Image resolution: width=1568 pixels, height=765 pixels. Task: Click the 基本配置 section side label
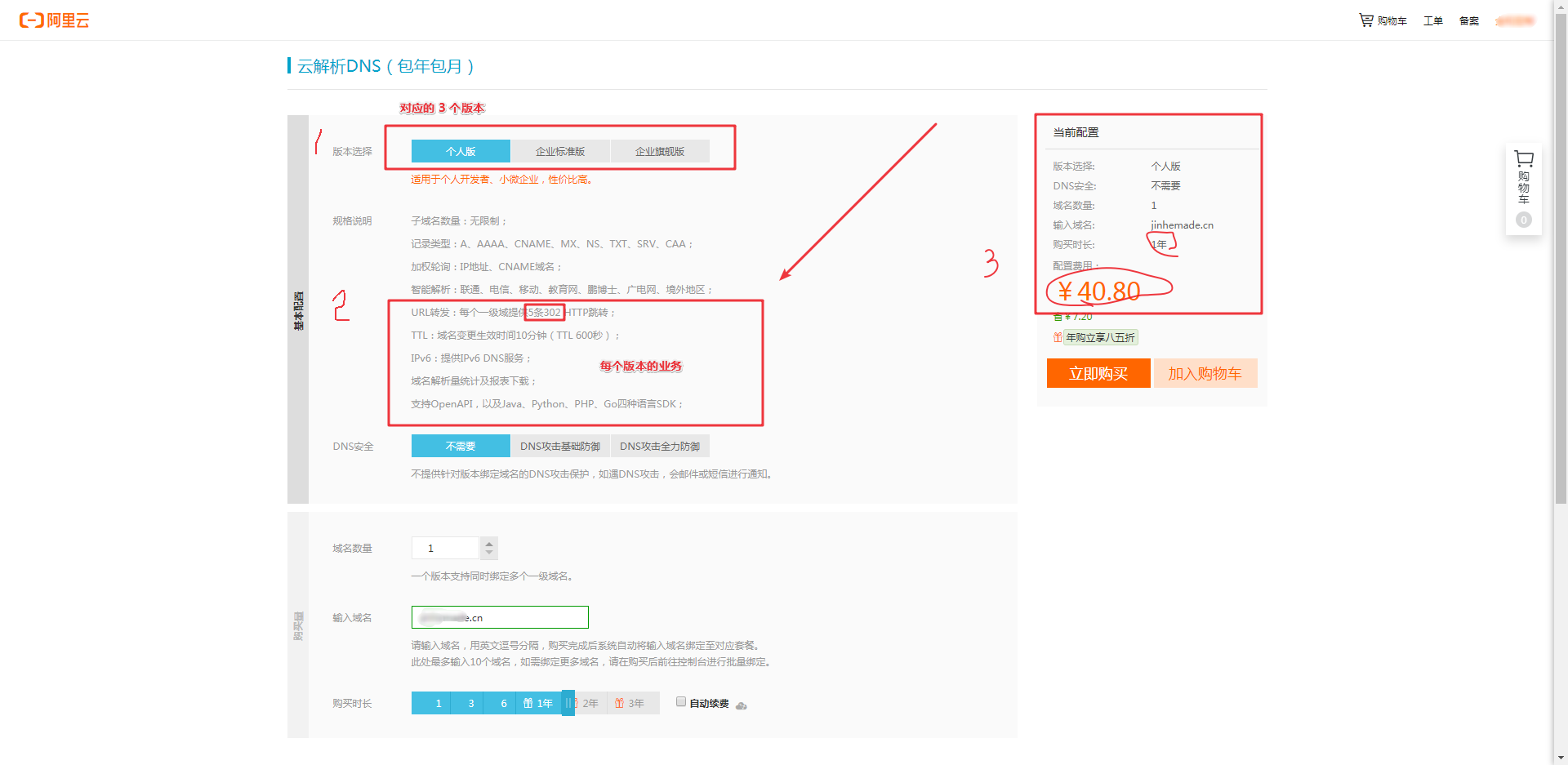pos(298,310)
